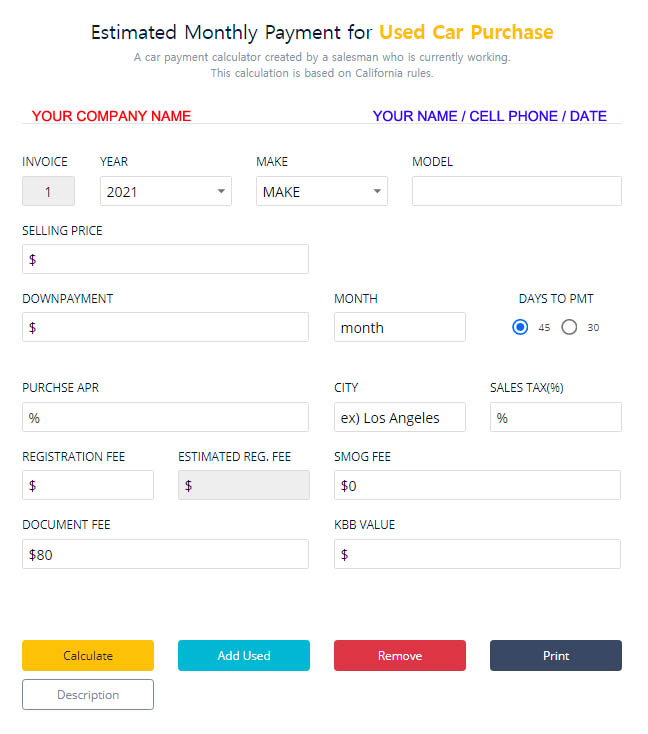Open the YEAR dropdown showing 2021
Screen dimensions: 648x734
pos(166,192)
